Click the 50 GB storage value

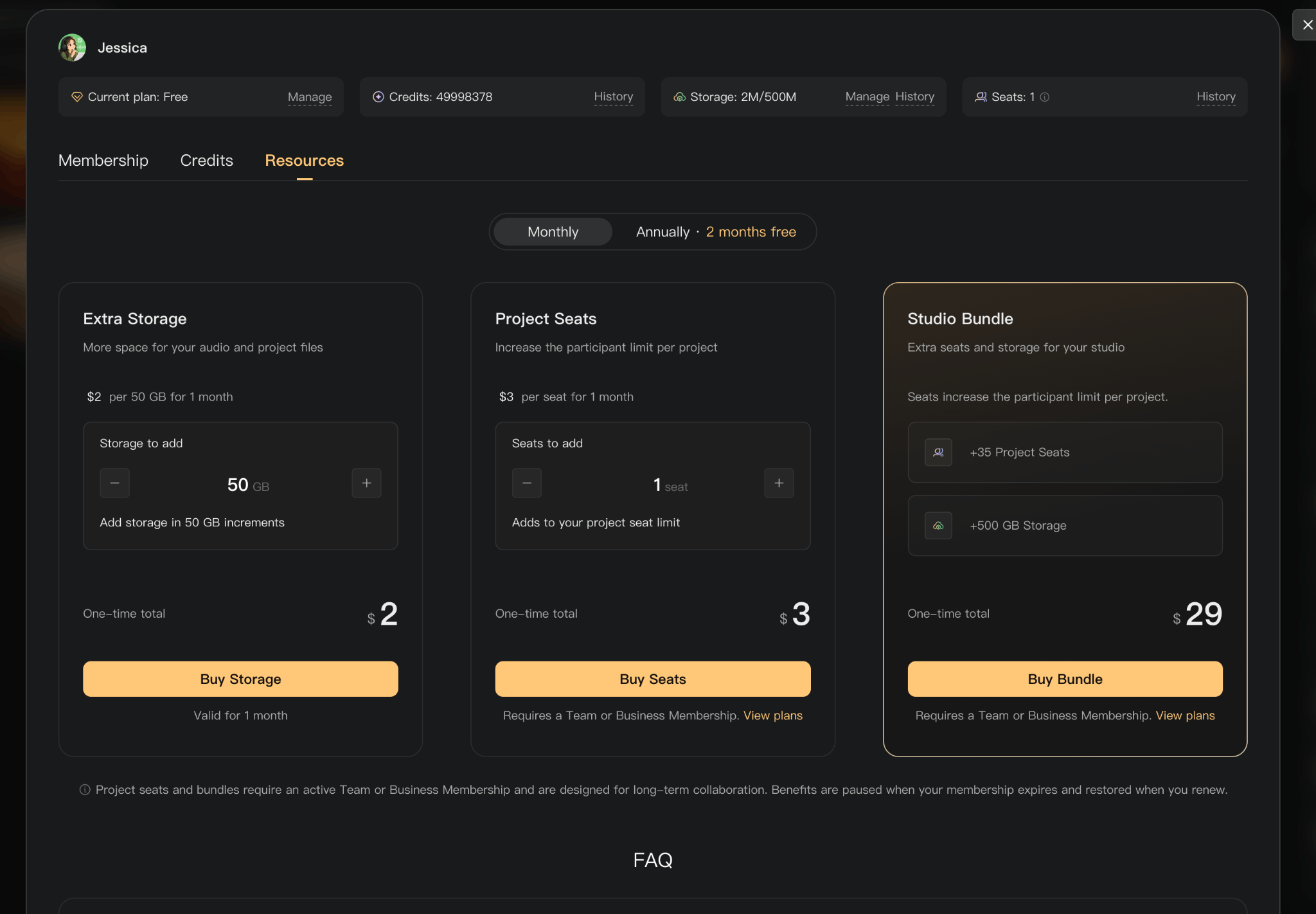(x=248, y=485)
